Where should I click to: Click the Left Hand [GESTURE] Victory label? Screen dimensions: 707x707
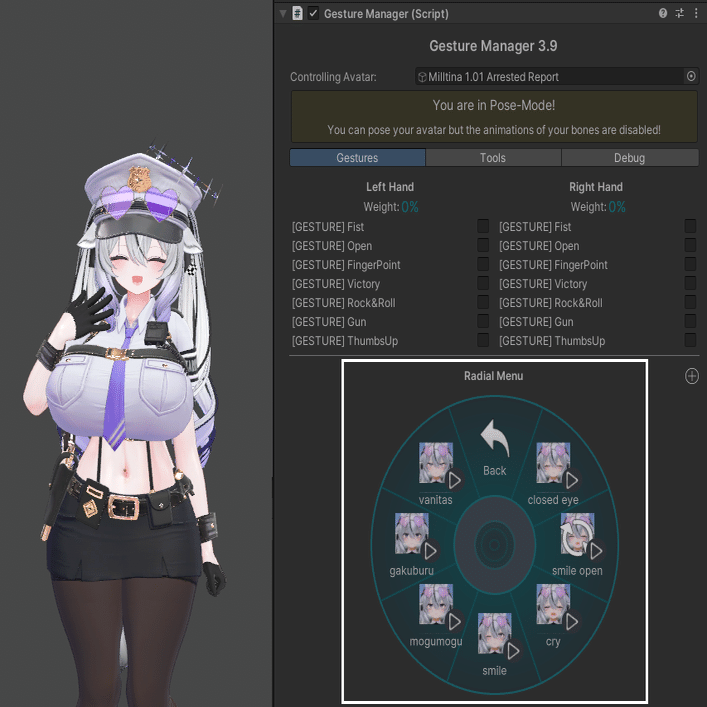(x=336, y=284)
